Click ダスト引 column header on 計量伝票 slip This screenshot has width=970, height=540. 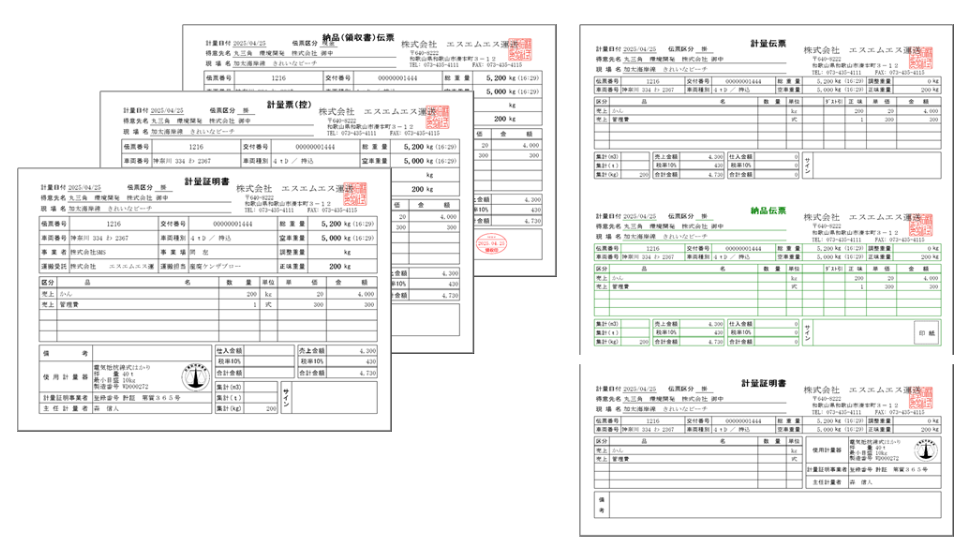835,101
